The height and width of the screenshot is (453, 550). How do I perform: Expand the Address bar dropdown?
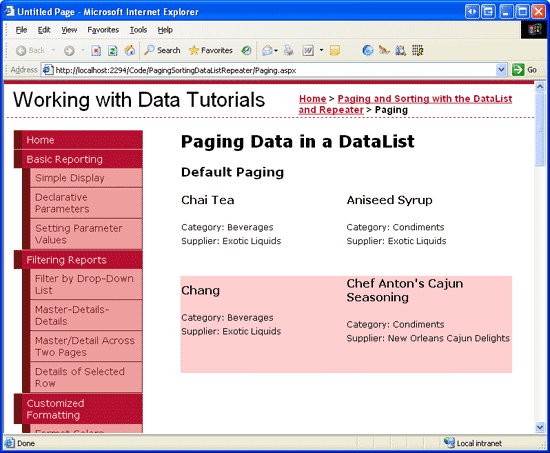(x=501, y=70)
